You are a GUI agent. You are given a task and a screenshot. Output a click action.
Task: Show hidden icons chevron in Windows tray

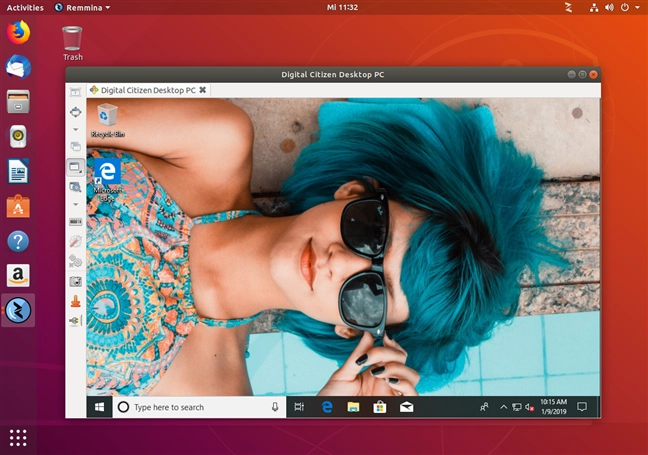tap(503, 407)
